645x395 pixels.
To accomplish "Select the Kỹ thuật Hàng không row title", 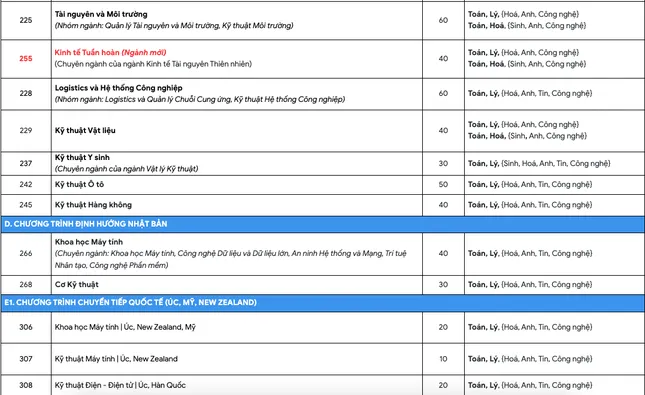I will coord(93,204).
